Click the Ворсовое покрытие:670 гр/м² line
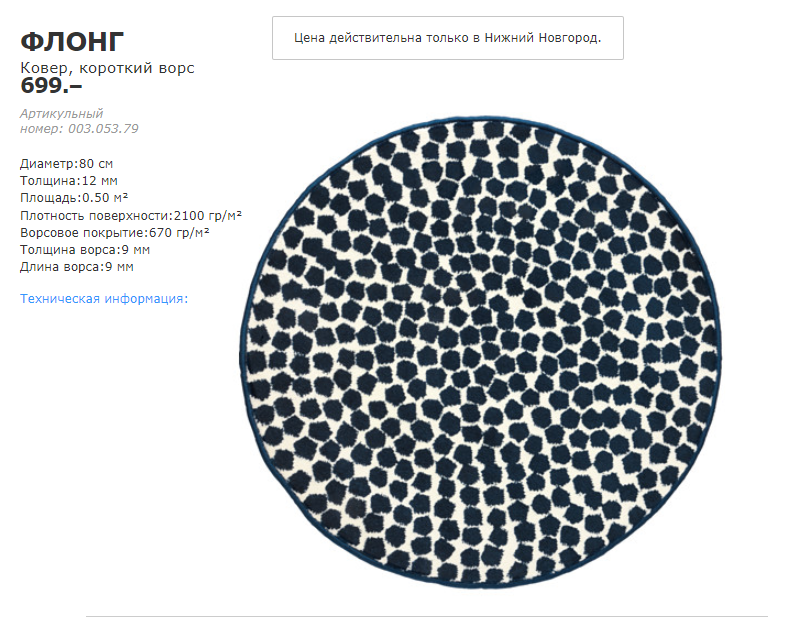 [x=115, y=233]
